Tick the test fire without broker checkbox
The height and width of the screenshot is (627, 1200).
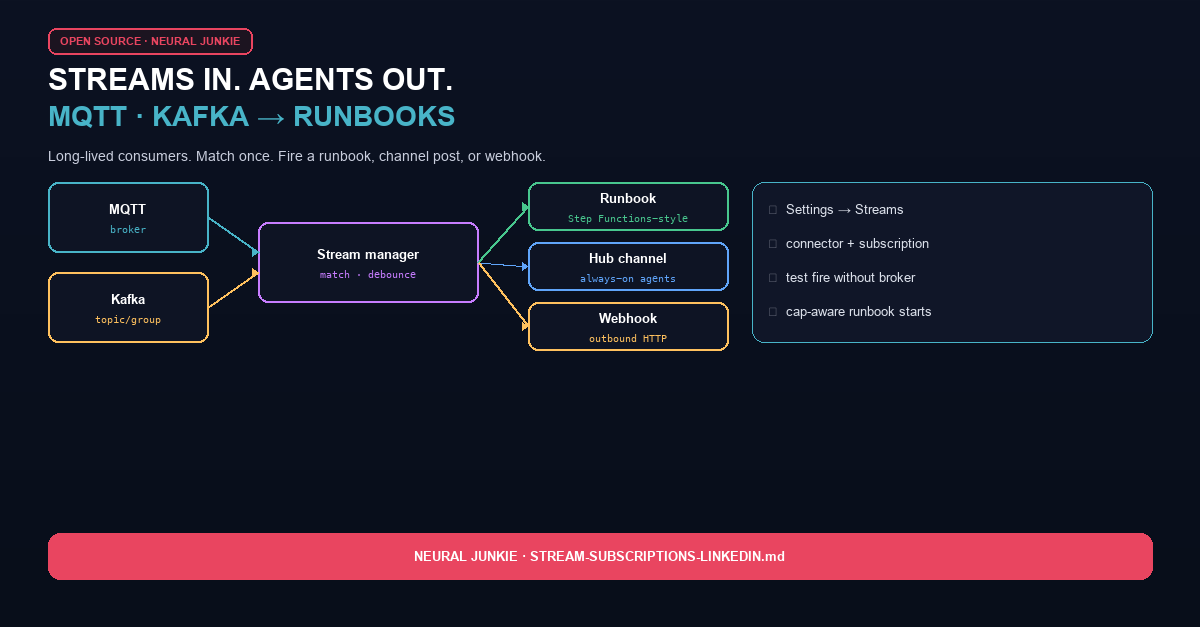click(772, 278)
